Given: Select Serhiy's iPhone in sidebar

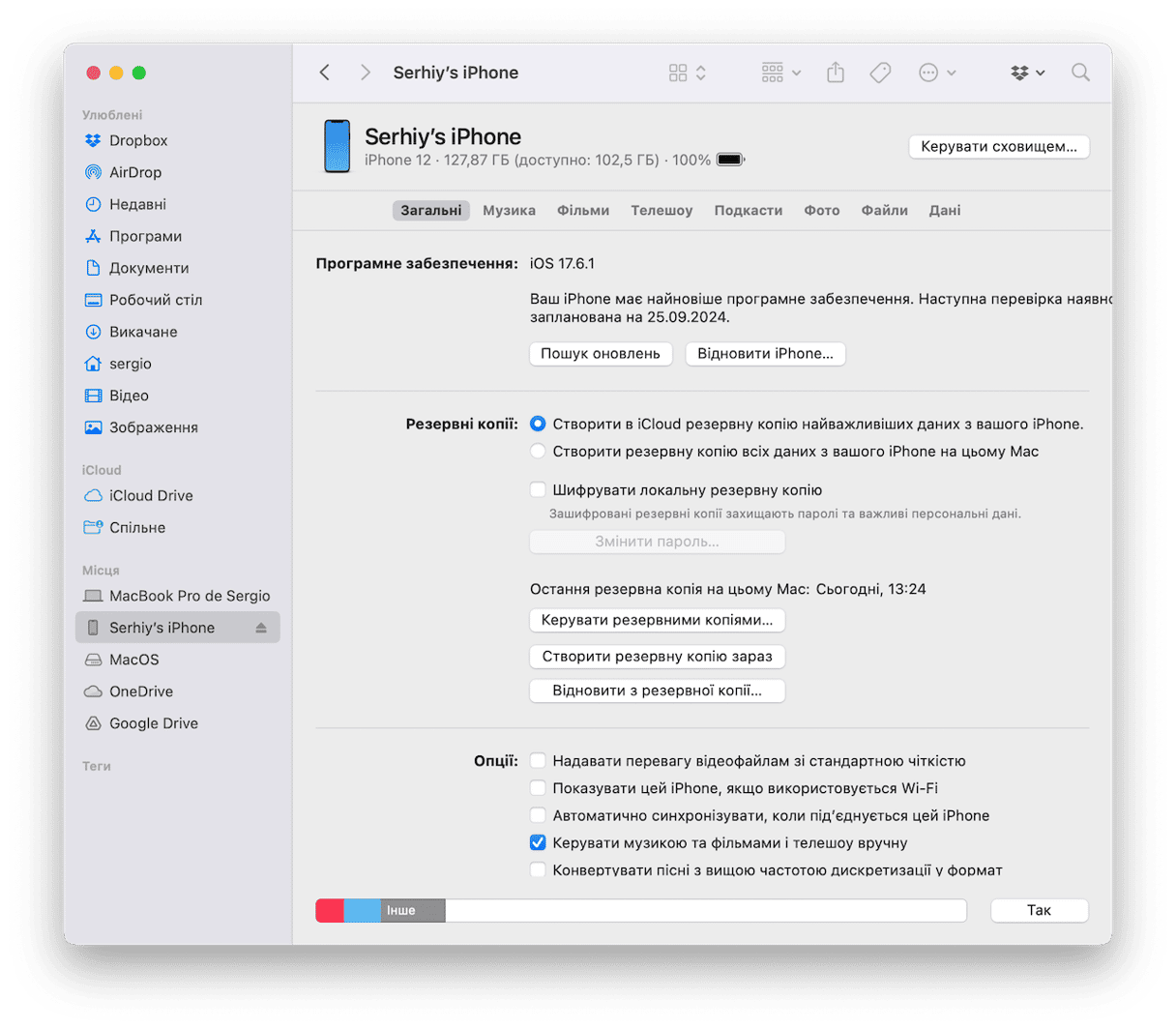Looking at the screenshot, I should 177,628.
